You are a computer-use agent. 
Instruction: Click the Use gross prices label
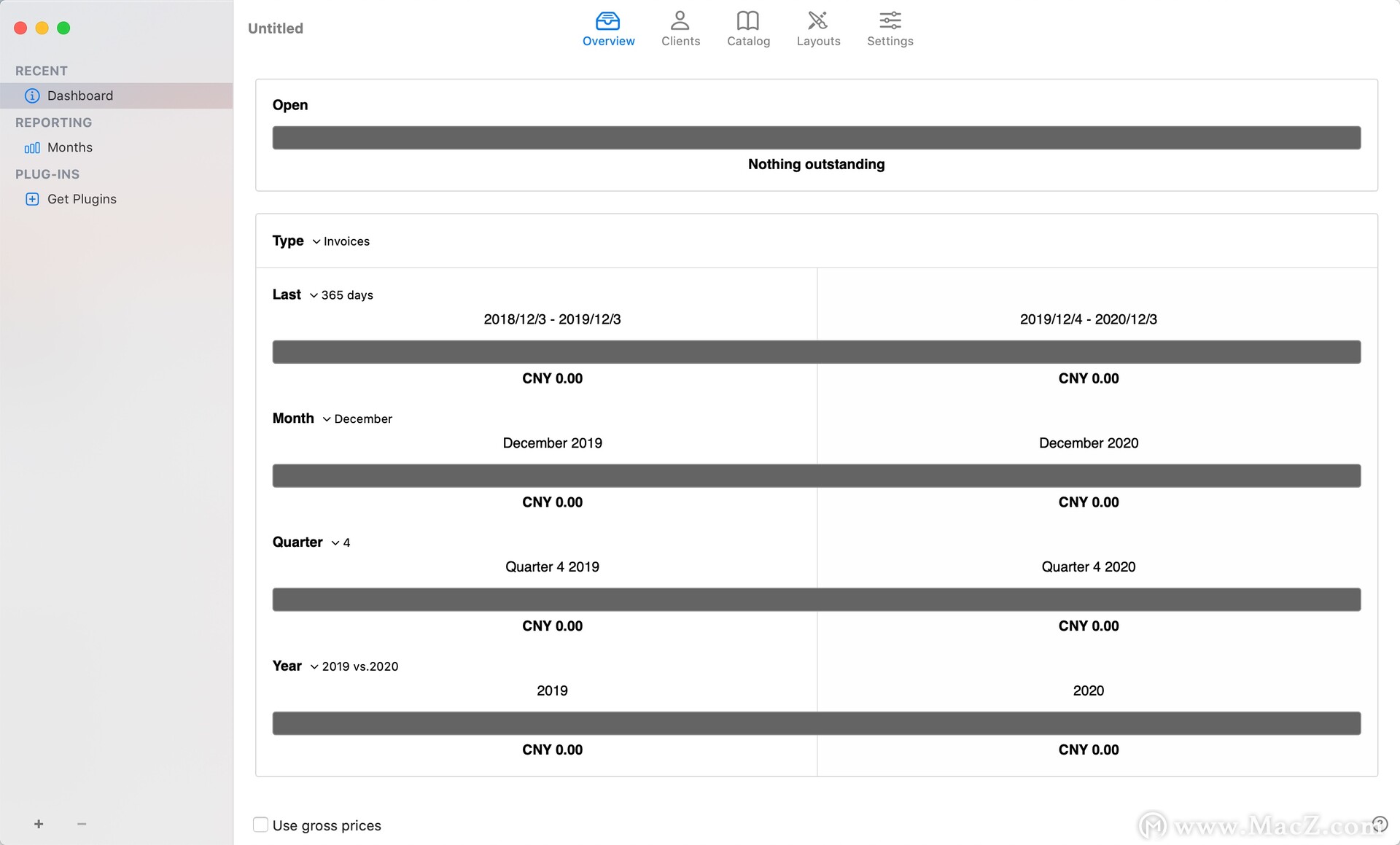coord(327,826)
